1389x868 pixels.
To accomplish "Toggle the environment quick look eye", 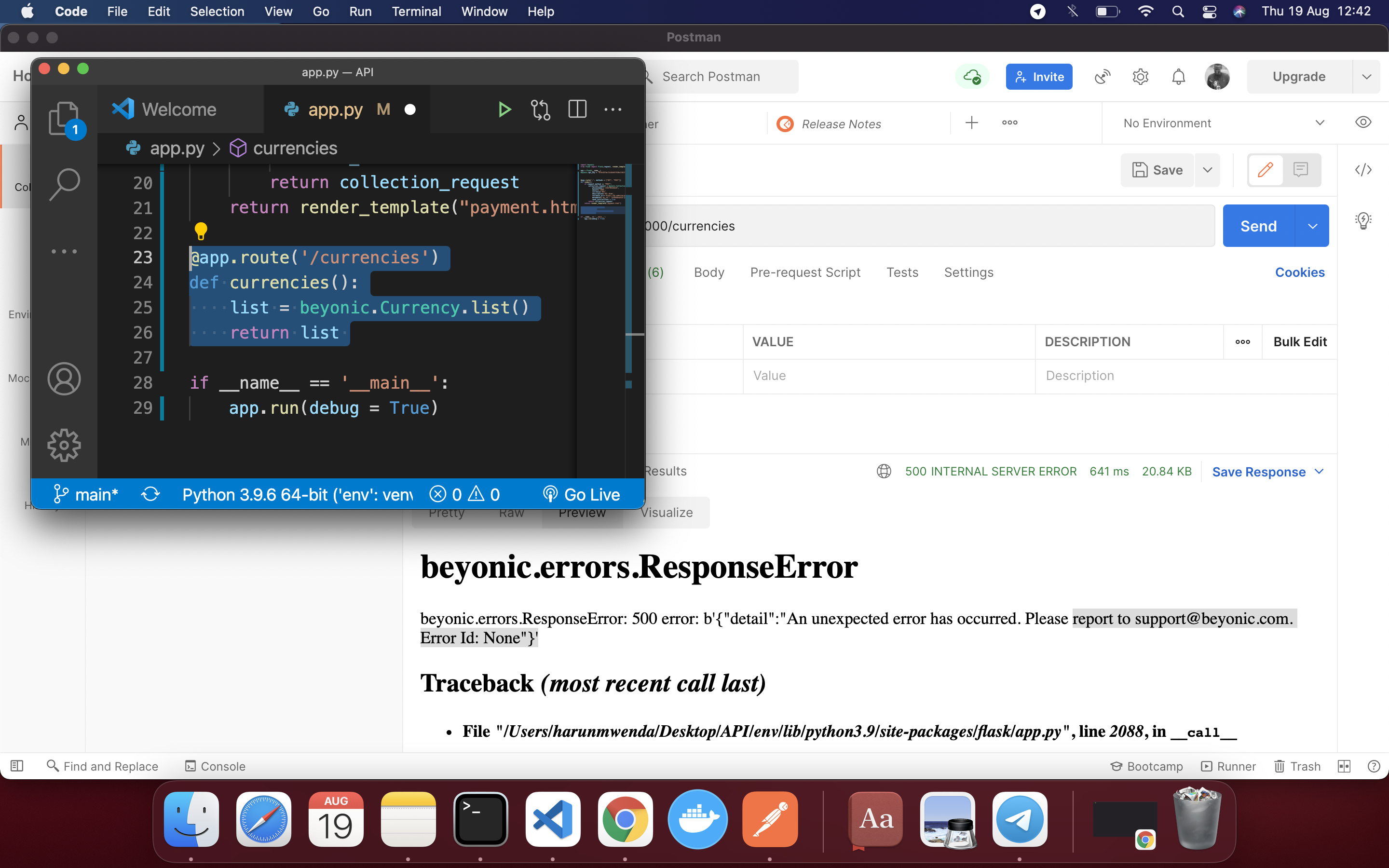I will 1362,123.
